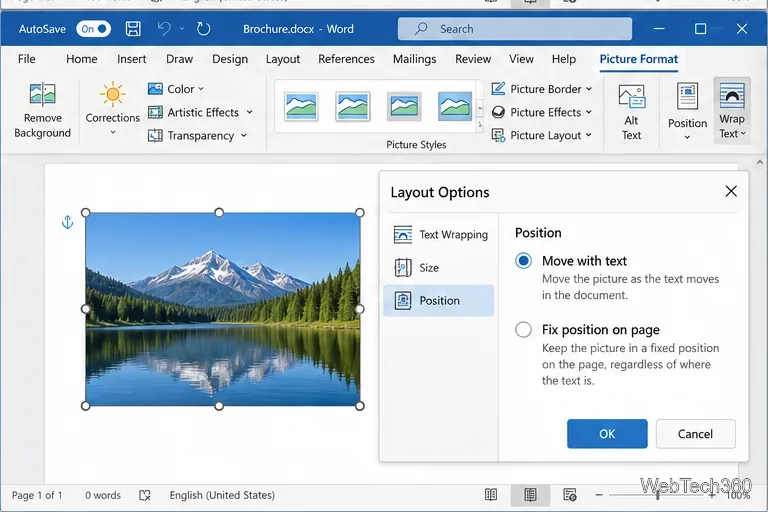Switch to the Insert tab

[x=131, y=59]
